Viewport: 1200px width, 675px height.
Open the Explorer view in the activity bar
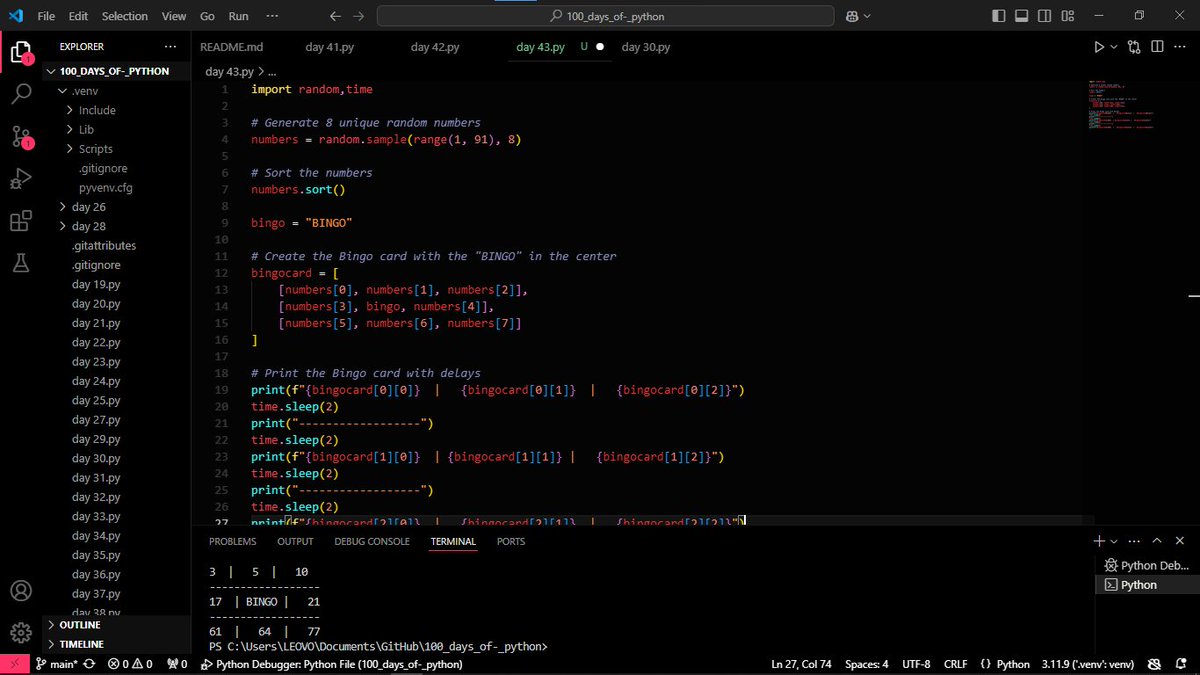pyautogui.click(x=21, y=51)
